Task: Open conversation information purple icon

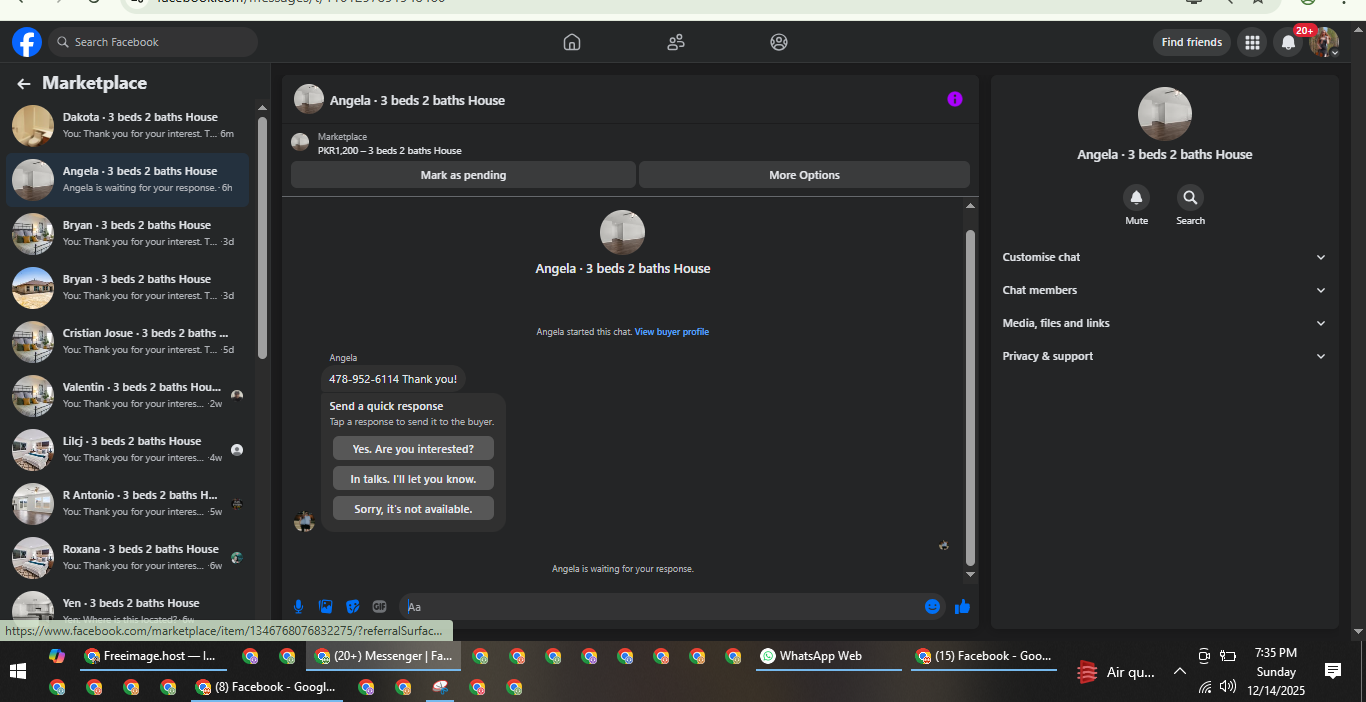Action: [955, 99]
